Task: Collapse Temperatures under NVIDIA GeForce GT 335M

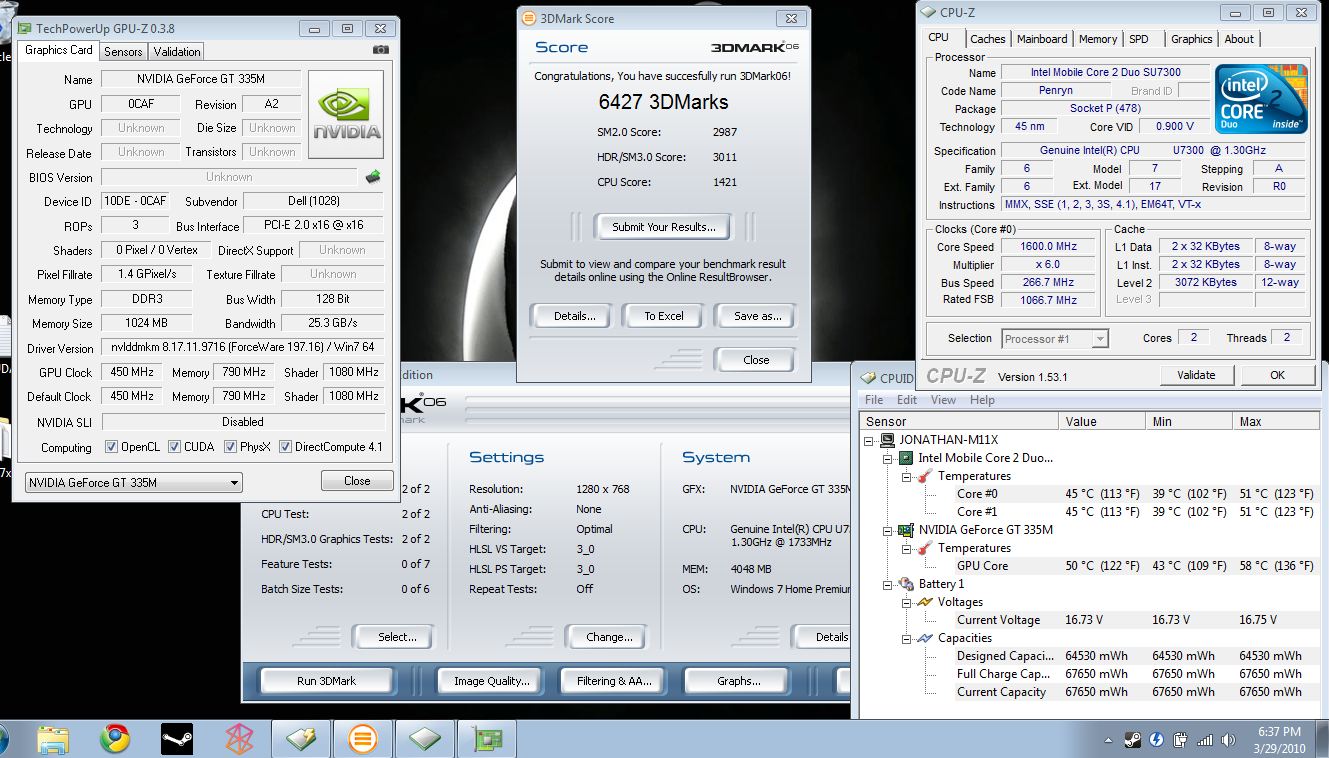Action: point(906,548)
